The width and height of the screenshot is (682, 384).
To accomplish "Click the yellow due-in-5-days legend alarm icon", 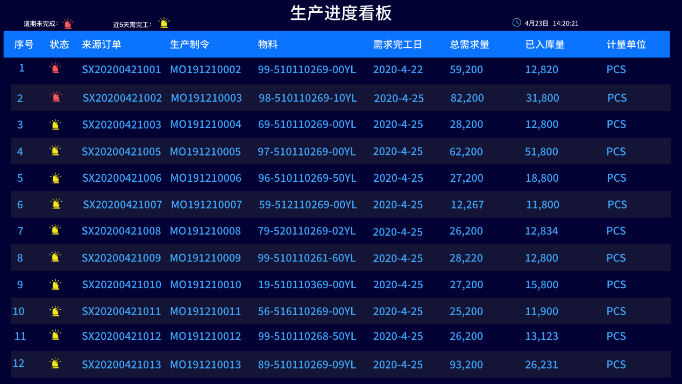I will [164, 23].
